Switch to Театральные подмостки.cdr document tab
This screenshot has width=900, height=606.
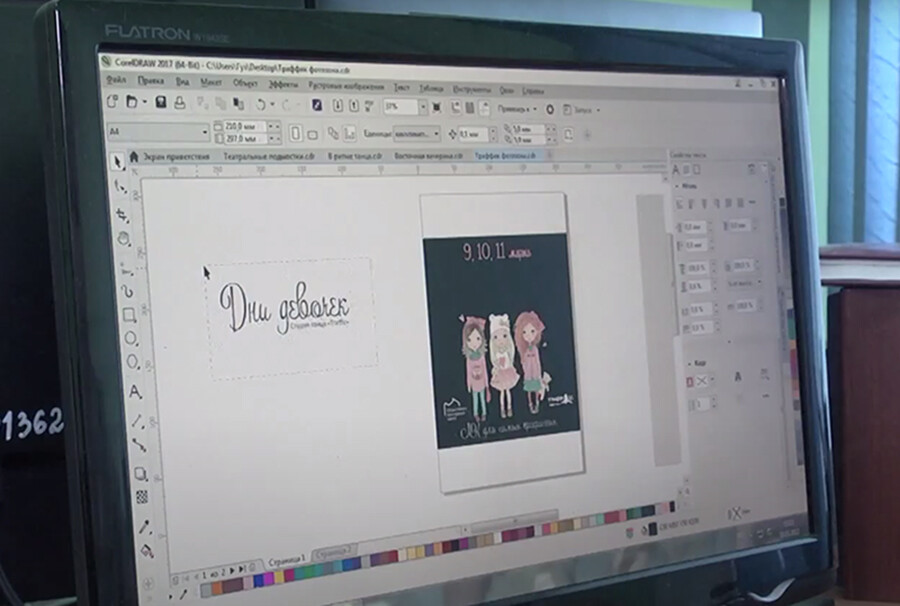269,156
